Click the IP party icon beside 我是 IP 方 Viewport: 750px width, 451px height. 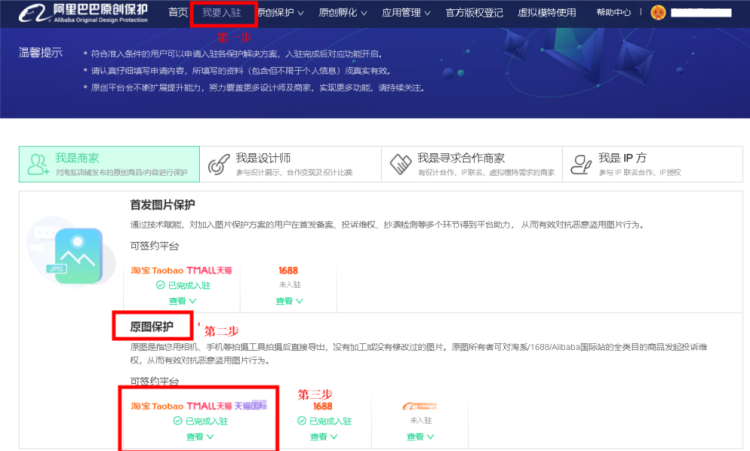pos(580,164)
